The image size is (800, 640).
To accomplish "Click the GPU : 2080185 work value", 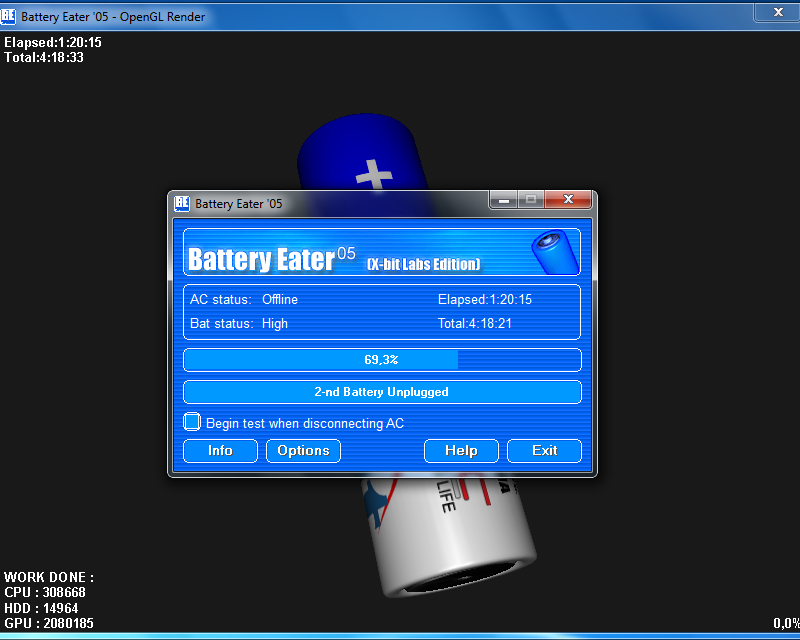I will pyautogui.click(x=49, y=624).
